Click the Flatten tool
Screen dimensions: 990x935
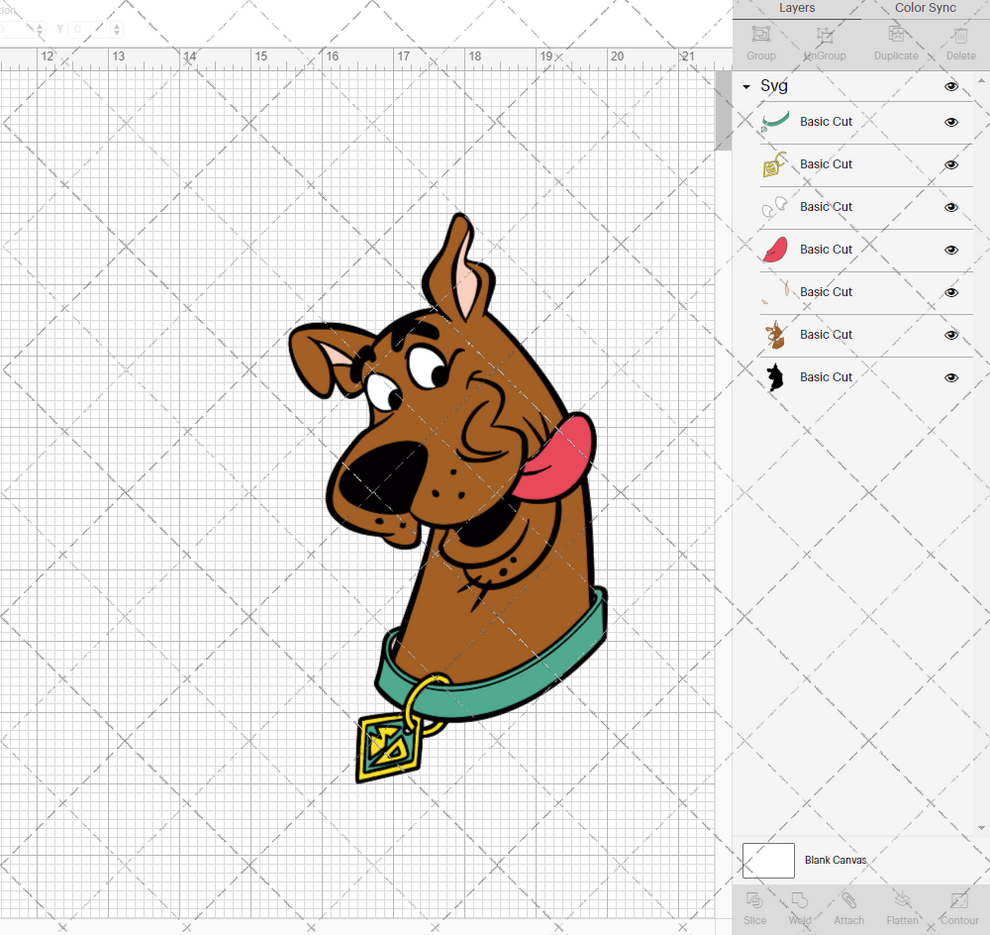tap(902, 908)
